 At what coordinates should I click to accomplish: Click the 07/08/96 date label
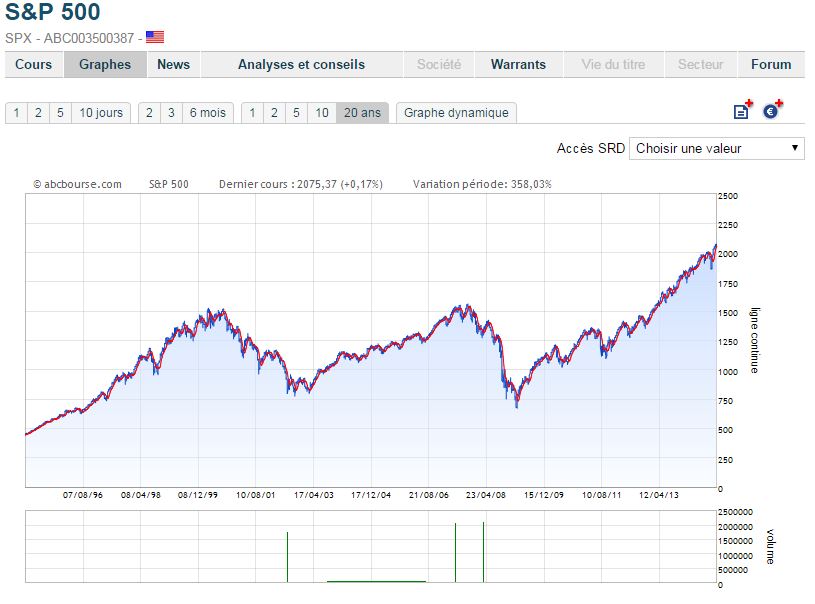(83, 495)
